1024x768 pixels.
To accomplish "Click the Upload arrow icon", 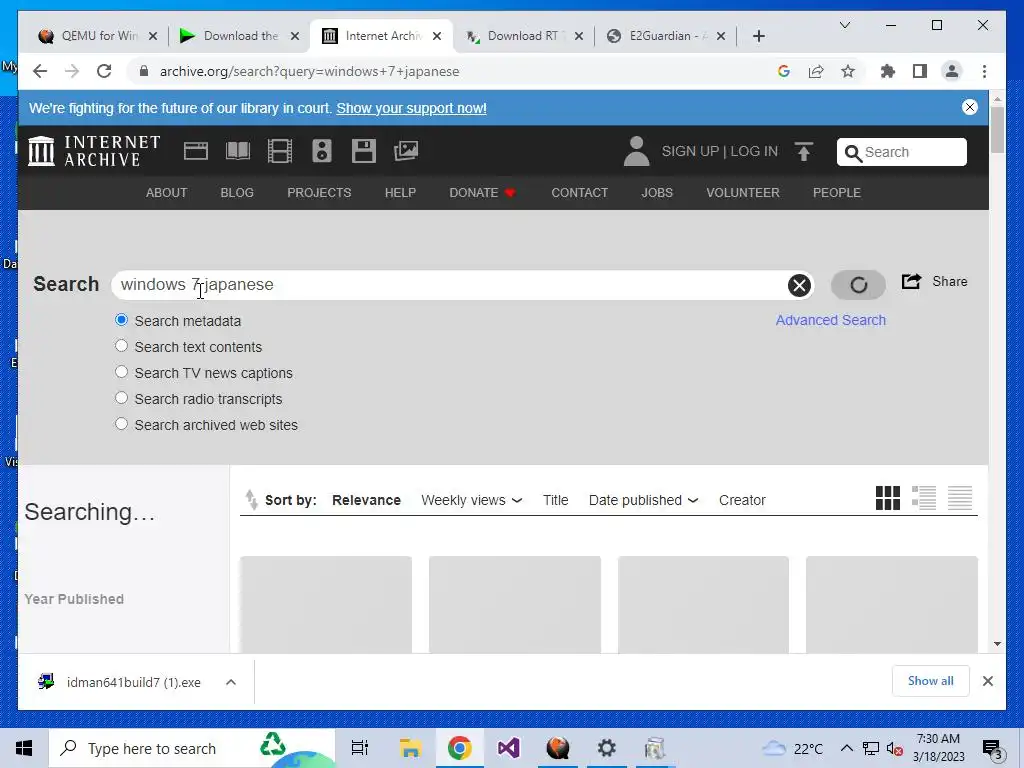I will (x=804, y=152).
